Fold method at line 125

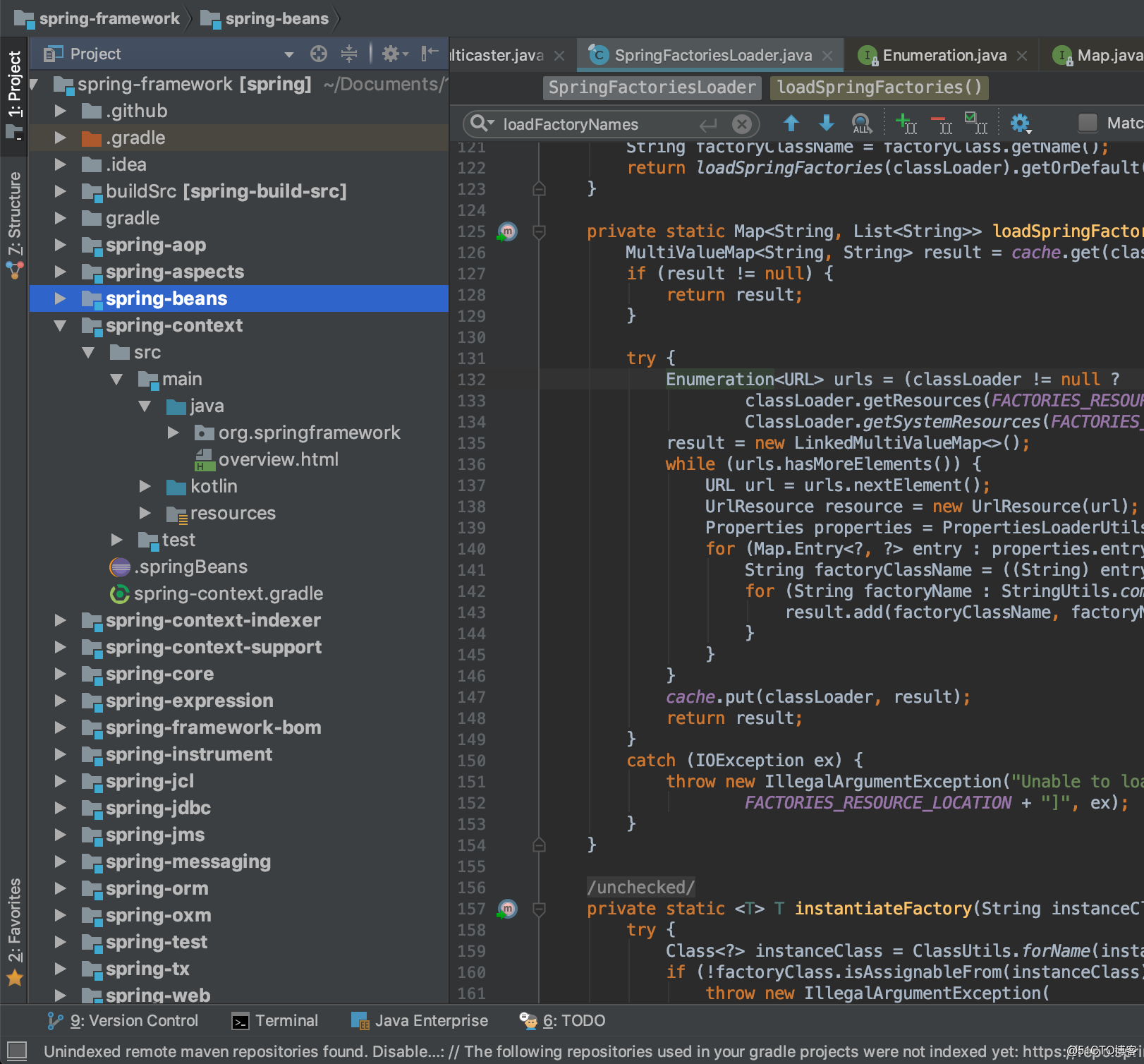(539, 231)
